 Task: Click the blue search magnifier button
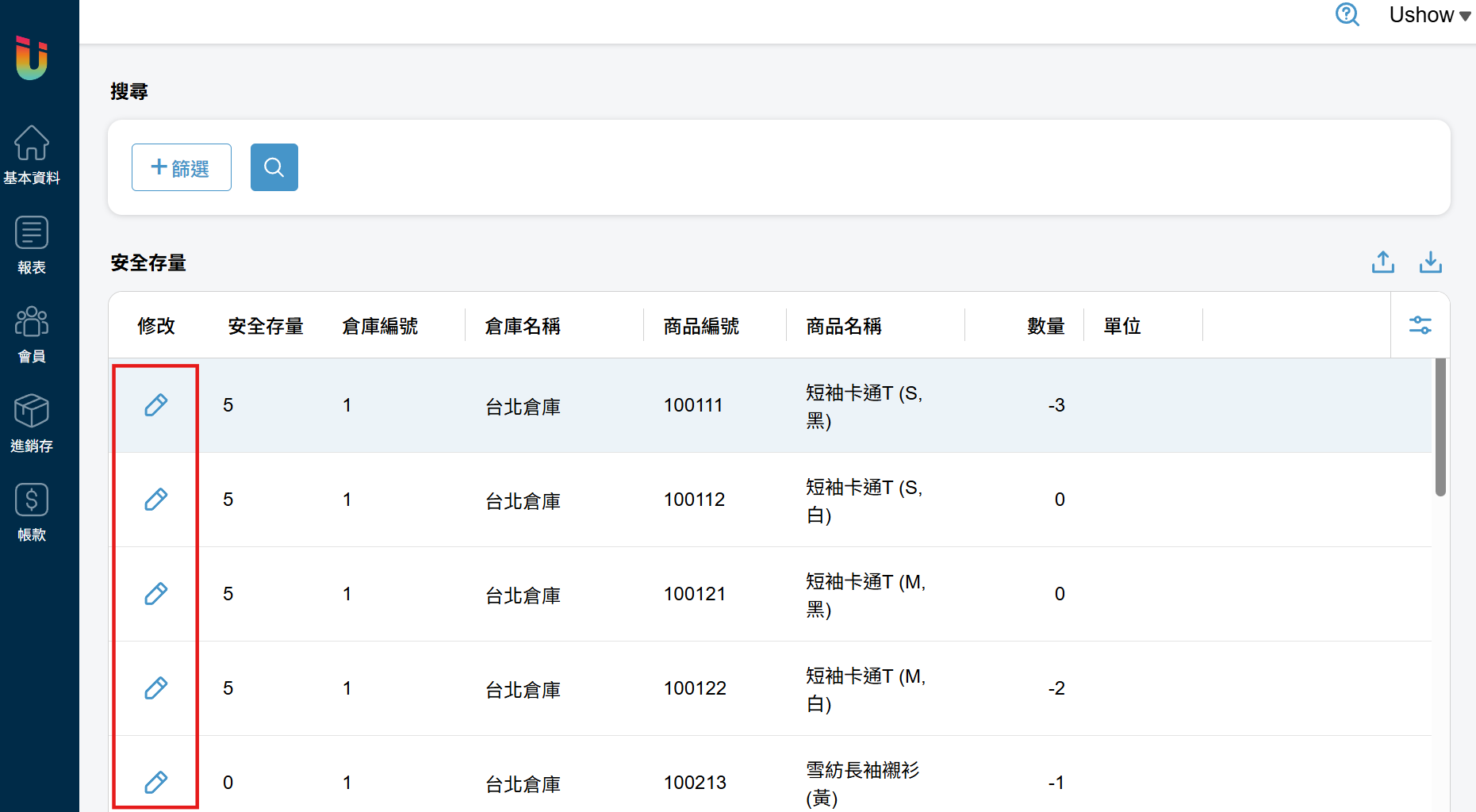coord(274,167)
